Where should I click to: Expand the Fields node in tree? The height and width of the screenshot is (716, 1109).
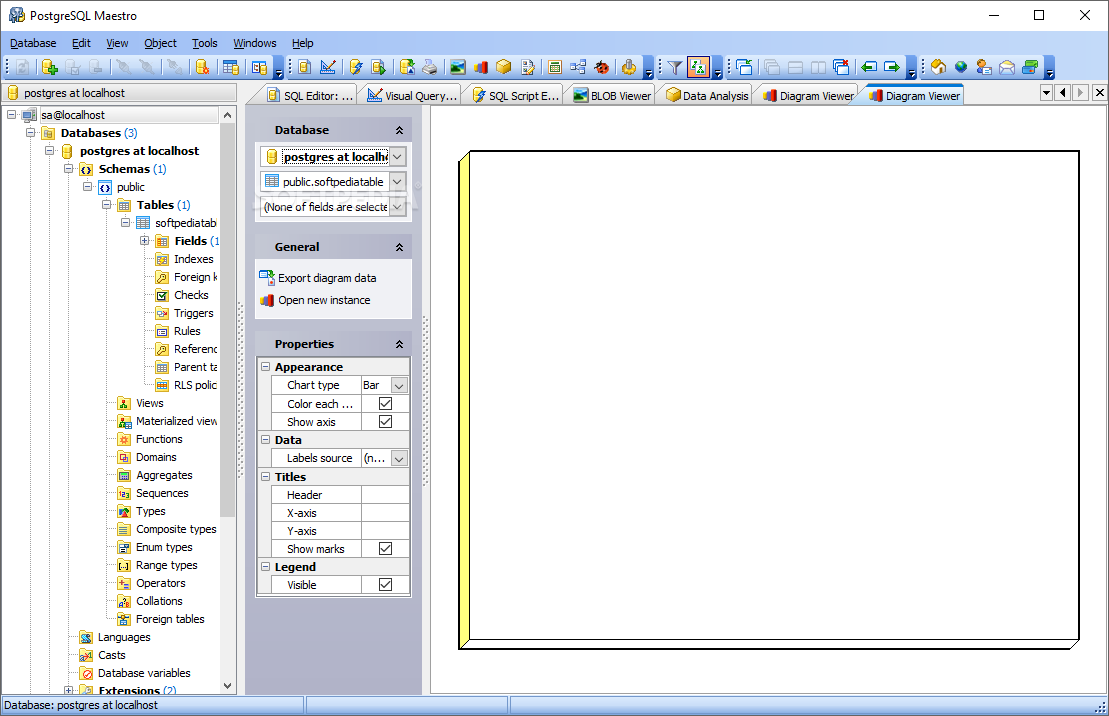144,241
